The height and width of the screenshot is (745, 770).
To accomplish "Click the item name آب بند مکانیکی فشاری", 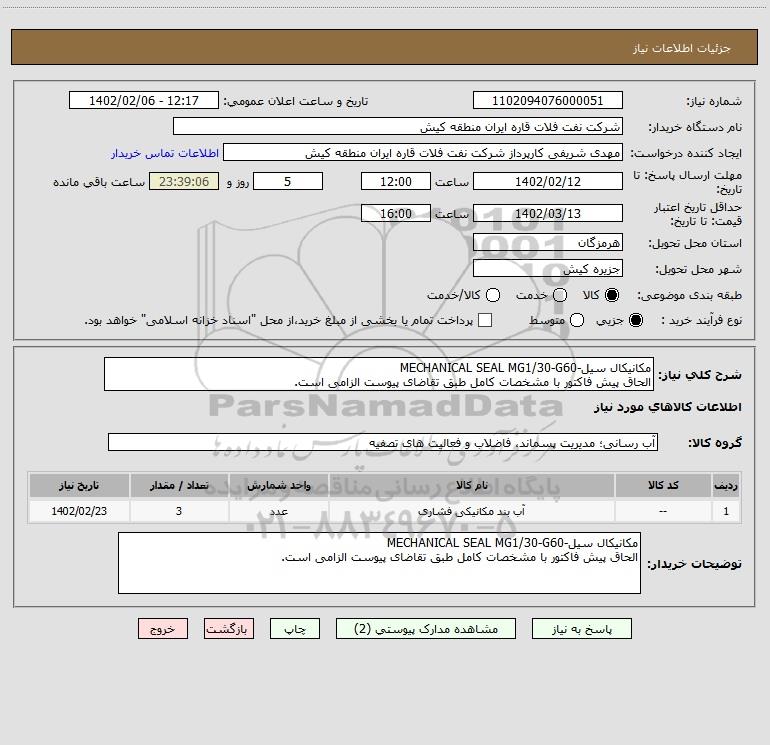I will (471, 511).
